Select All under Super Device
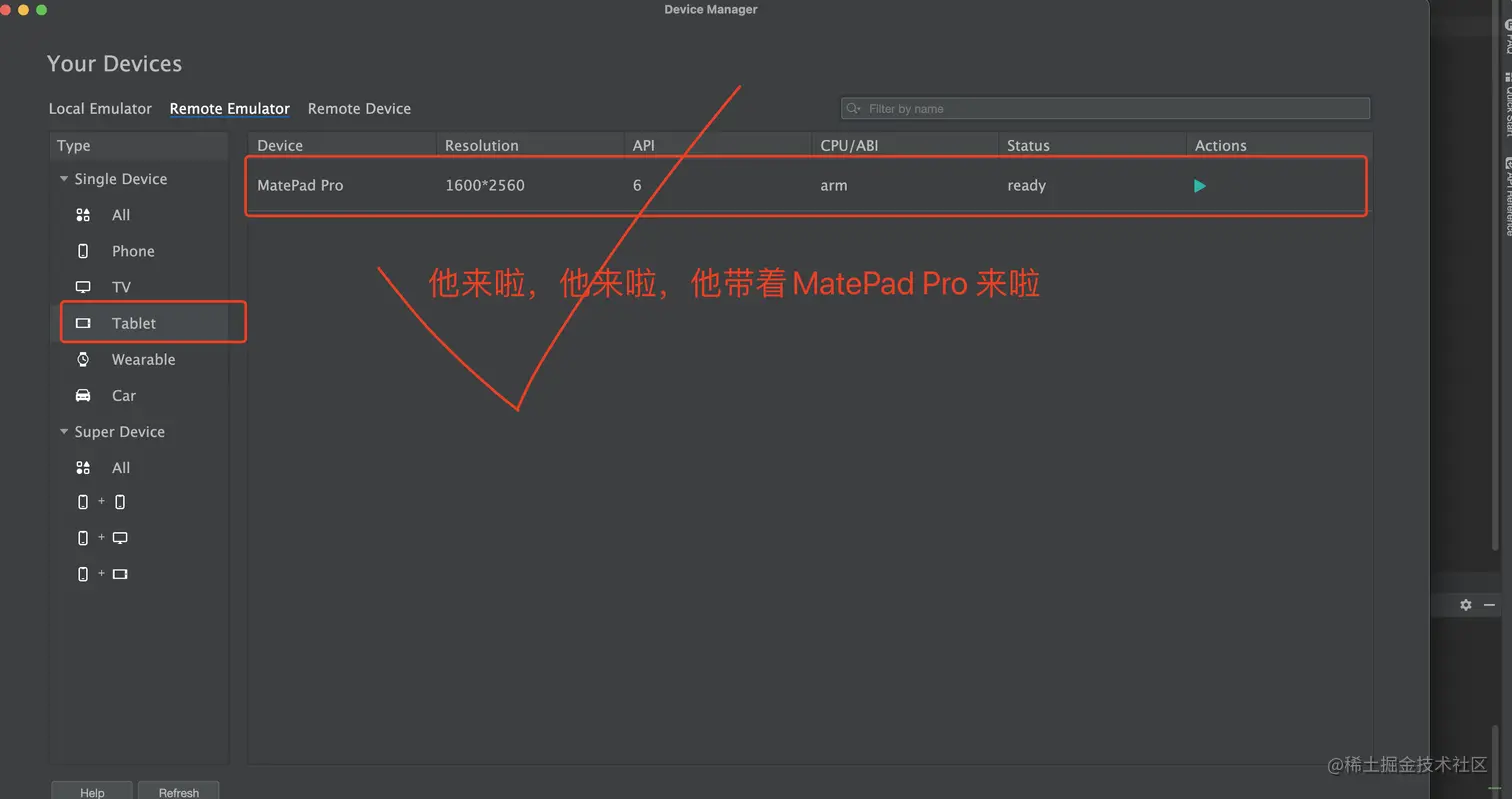 (139, 468)
